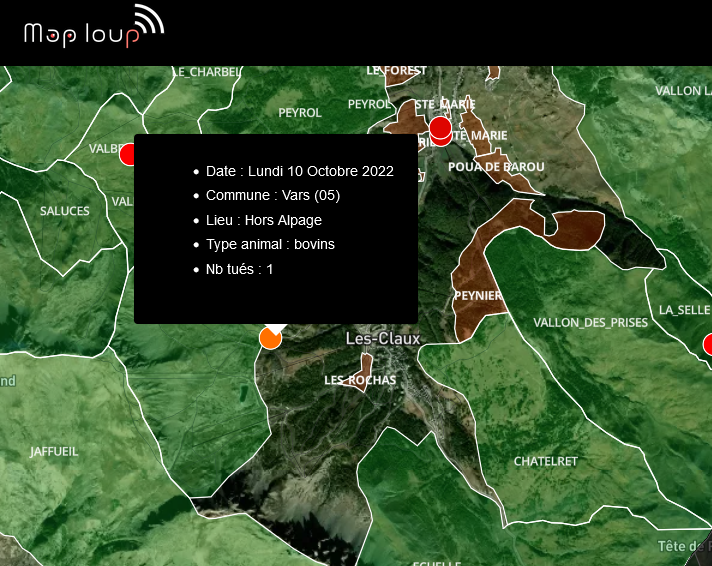Click the red marker near Valbelle label
The width and height of the screenshot is (712, 566).
128,154
